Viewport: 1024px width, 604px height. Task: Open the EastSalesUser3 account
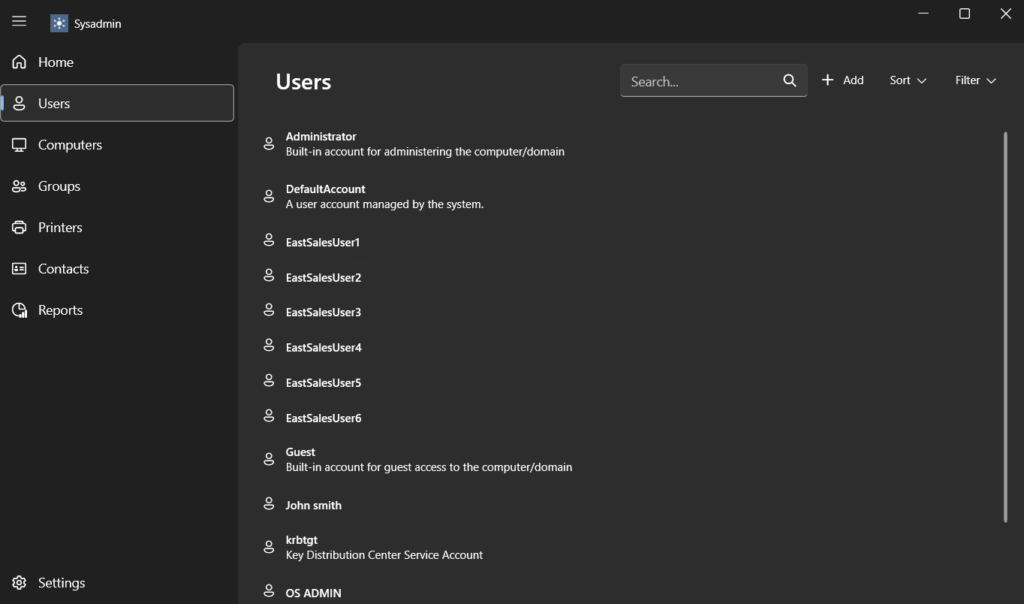[323, 312]
